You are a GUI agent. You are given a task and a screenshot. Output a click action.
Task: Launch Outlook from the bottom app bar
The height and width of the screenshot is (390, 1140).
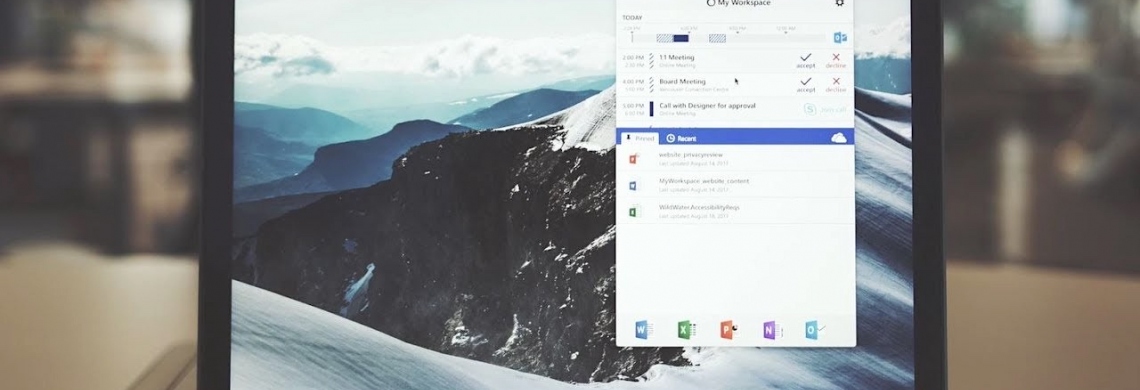point(814,330)
